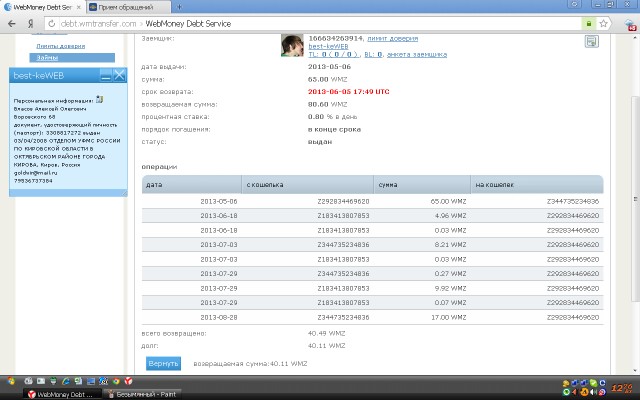This screenshot has height=400, width=640.
Task: Click the 9.92 WMZ operation amount
Action: tap(450, 288)
